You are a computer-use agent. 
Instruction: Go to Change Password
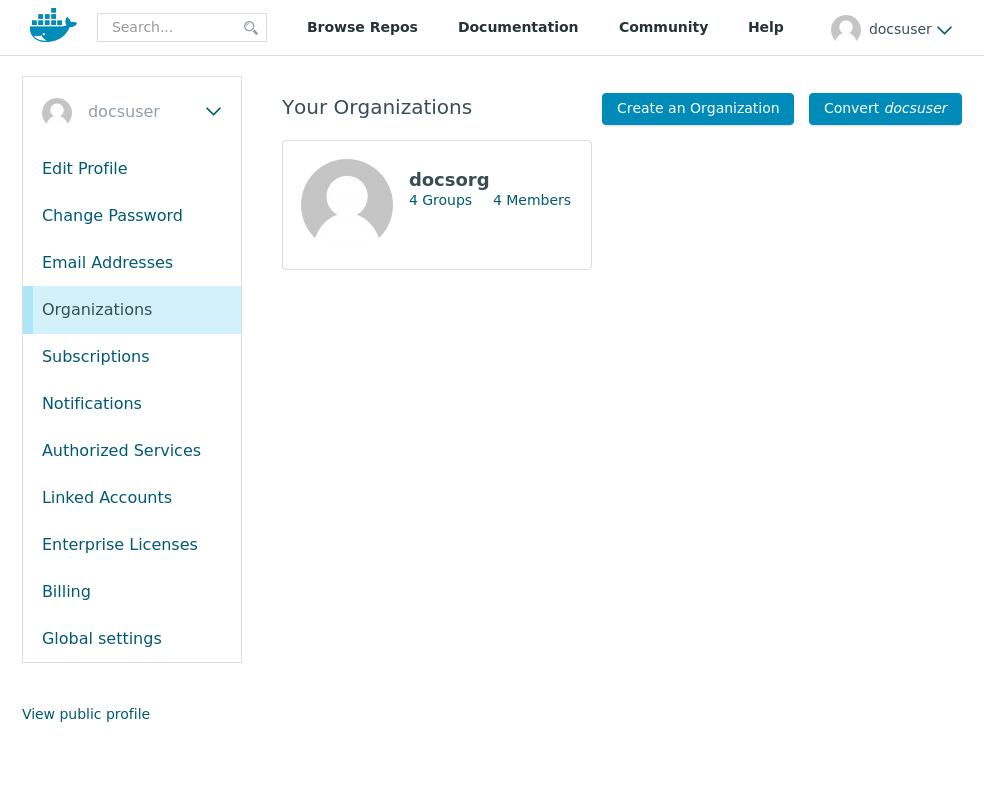(x=112, y=215)
